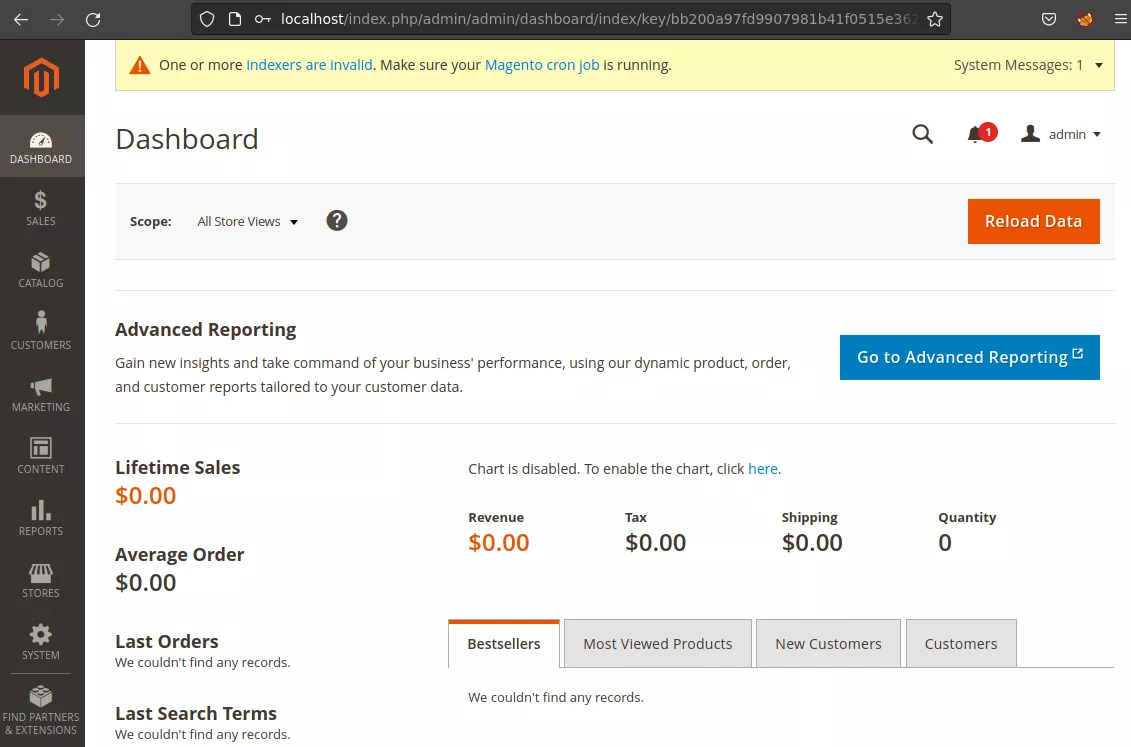Click the Scope help question mark
The height and width of the screenshot is (747, 1131).
337,221
